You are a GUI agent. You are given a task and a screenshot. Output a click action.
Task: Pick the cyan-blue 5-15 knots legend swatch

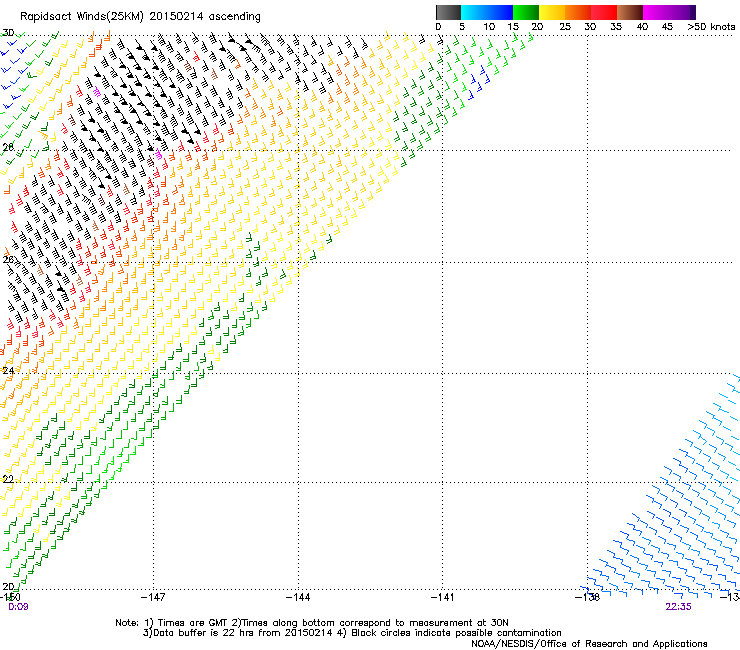coord(487,12)
